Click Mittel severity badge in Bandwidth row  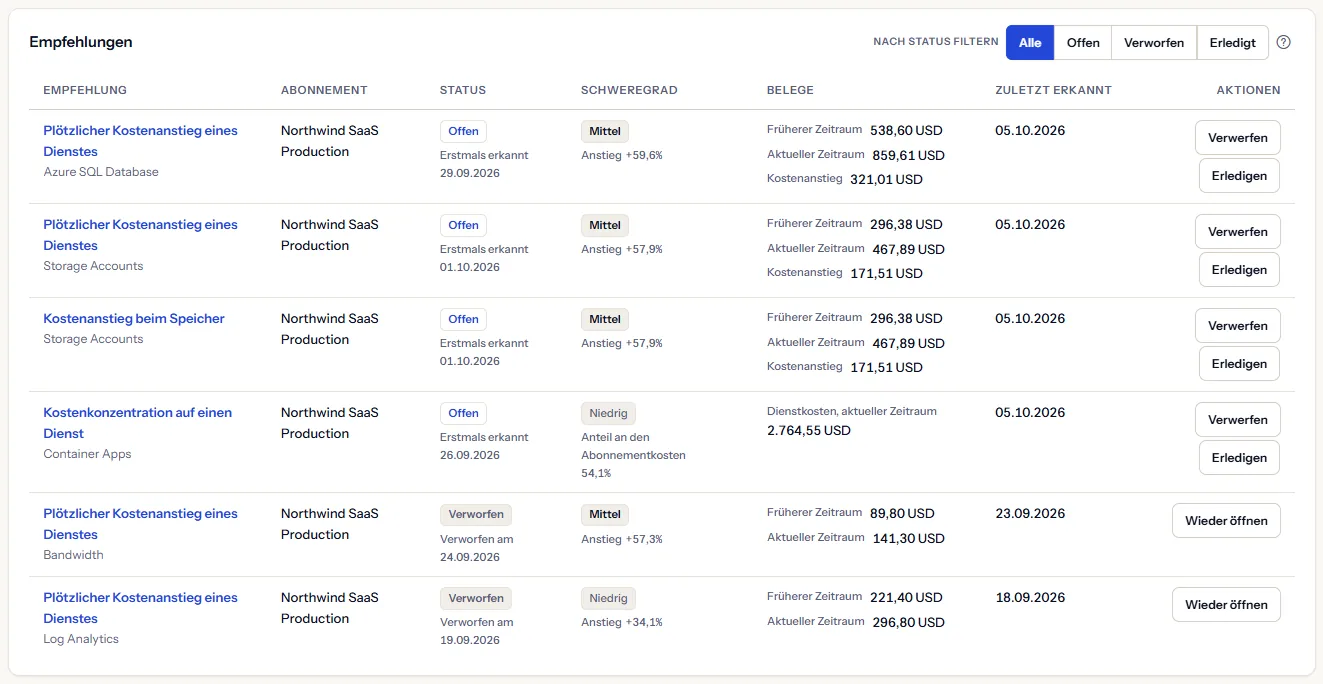point(605,515)
